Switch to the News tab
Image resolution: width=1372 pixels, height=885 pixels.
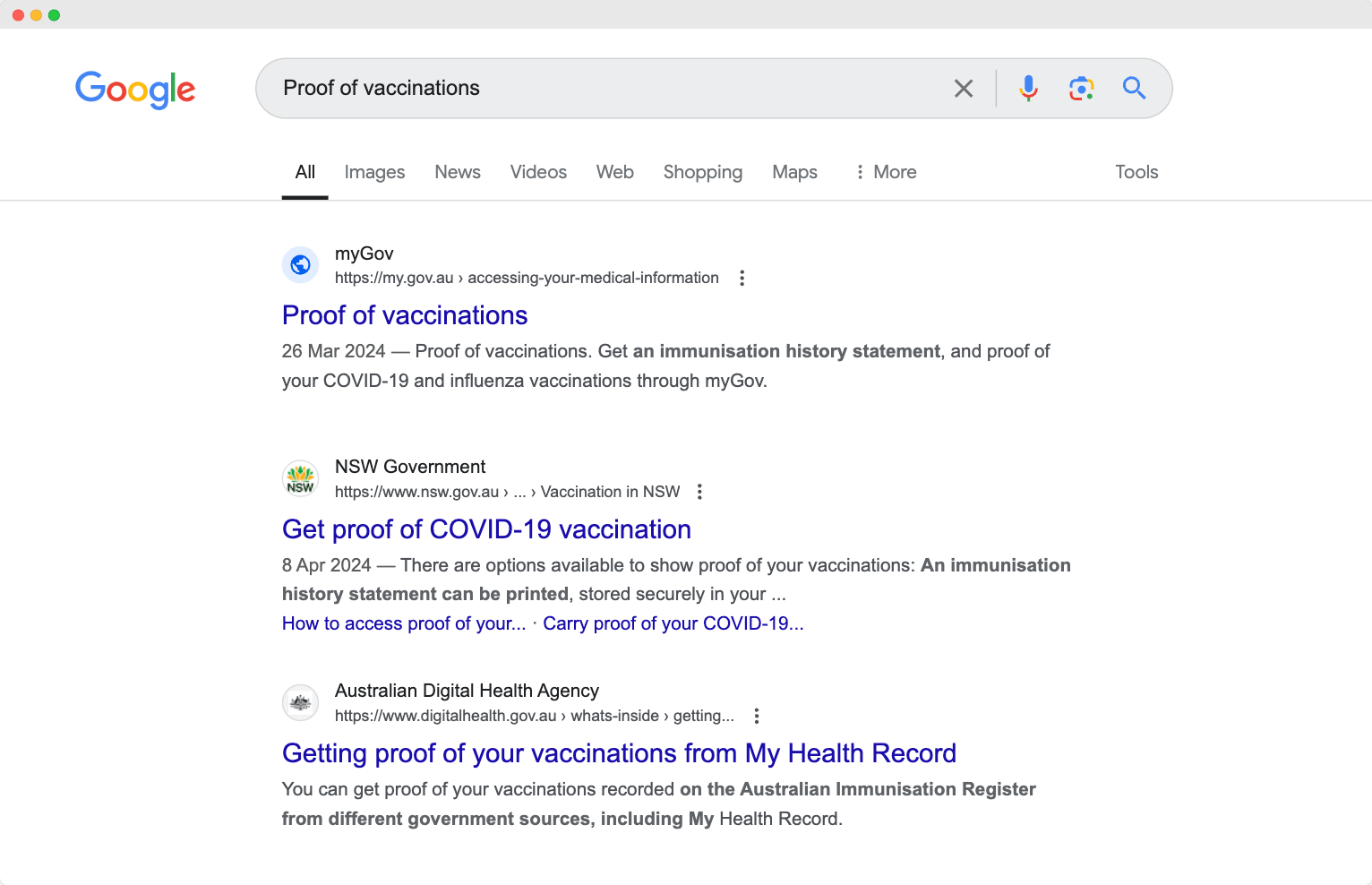457,172
